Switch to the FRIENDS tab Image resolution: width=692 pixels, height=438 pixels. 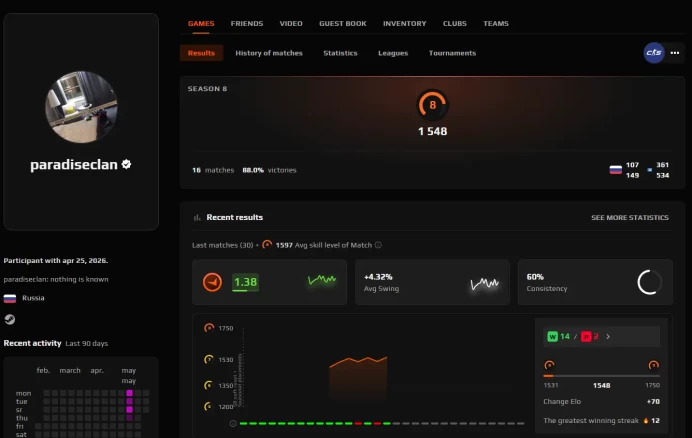247,23
